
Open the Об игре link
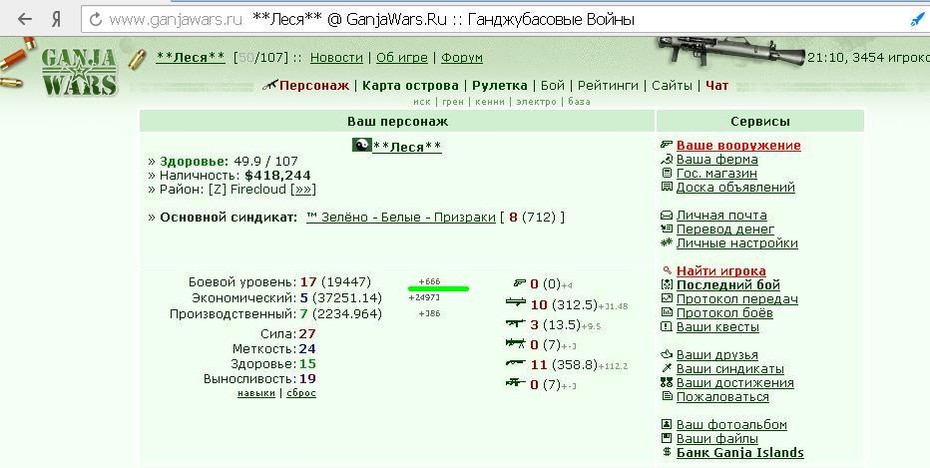pyautogui.click(x=402, y=58)
